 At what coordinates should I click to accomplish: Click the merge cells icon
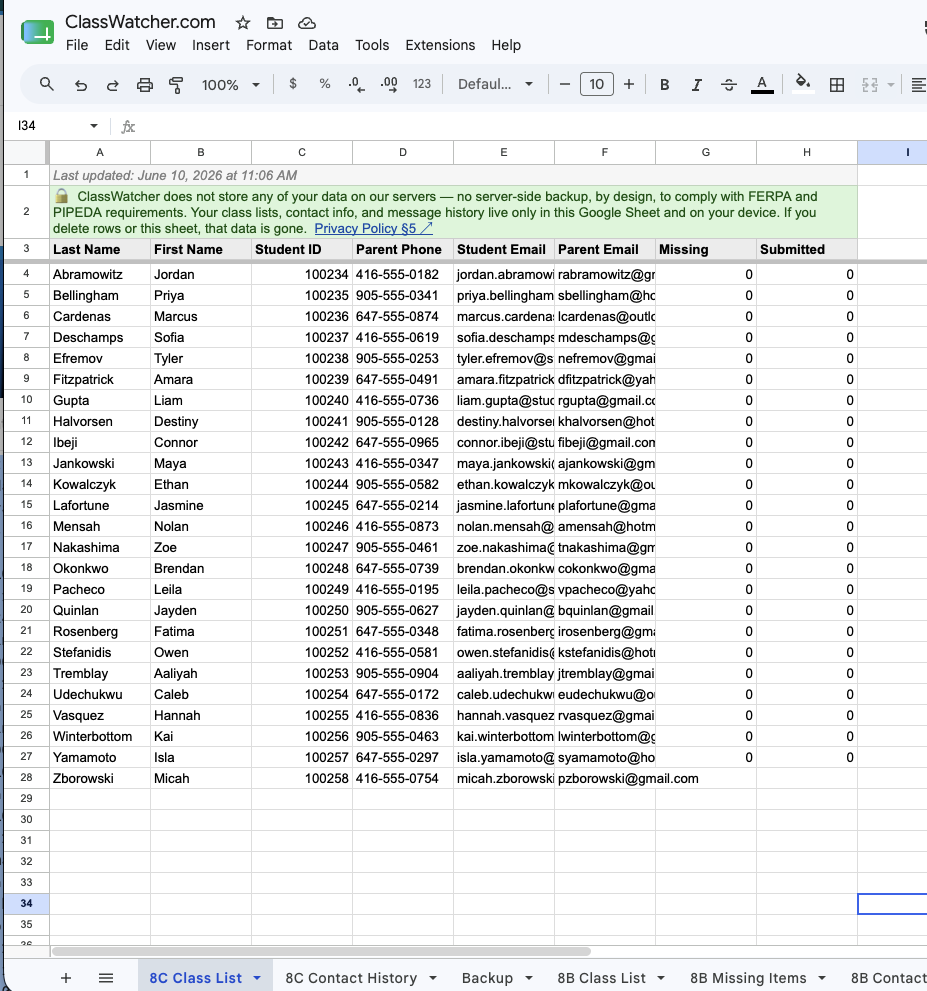tap(870, 85)
